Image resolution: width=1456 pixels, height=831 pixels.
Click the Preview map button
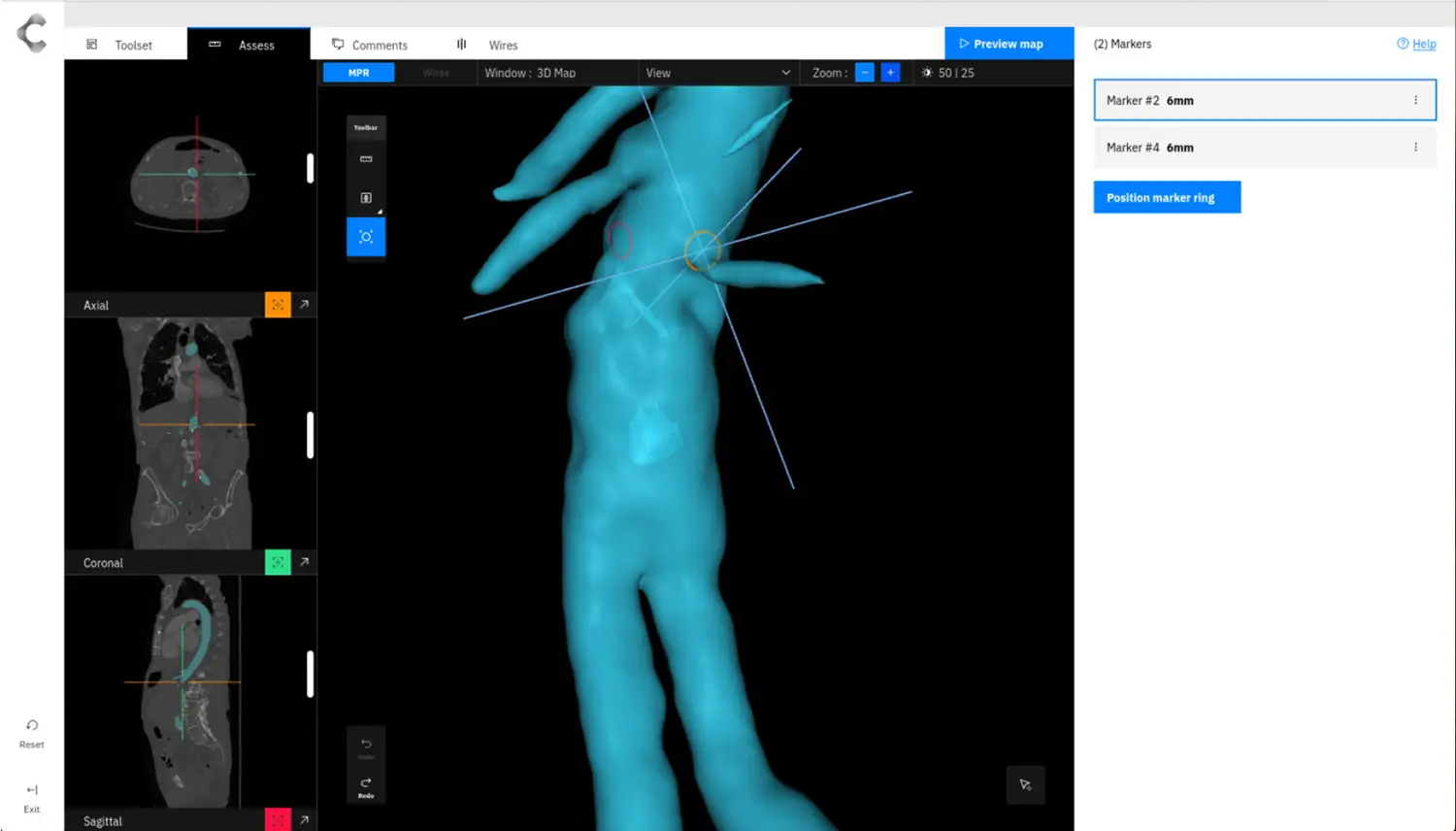click(x=1009, y=44)
